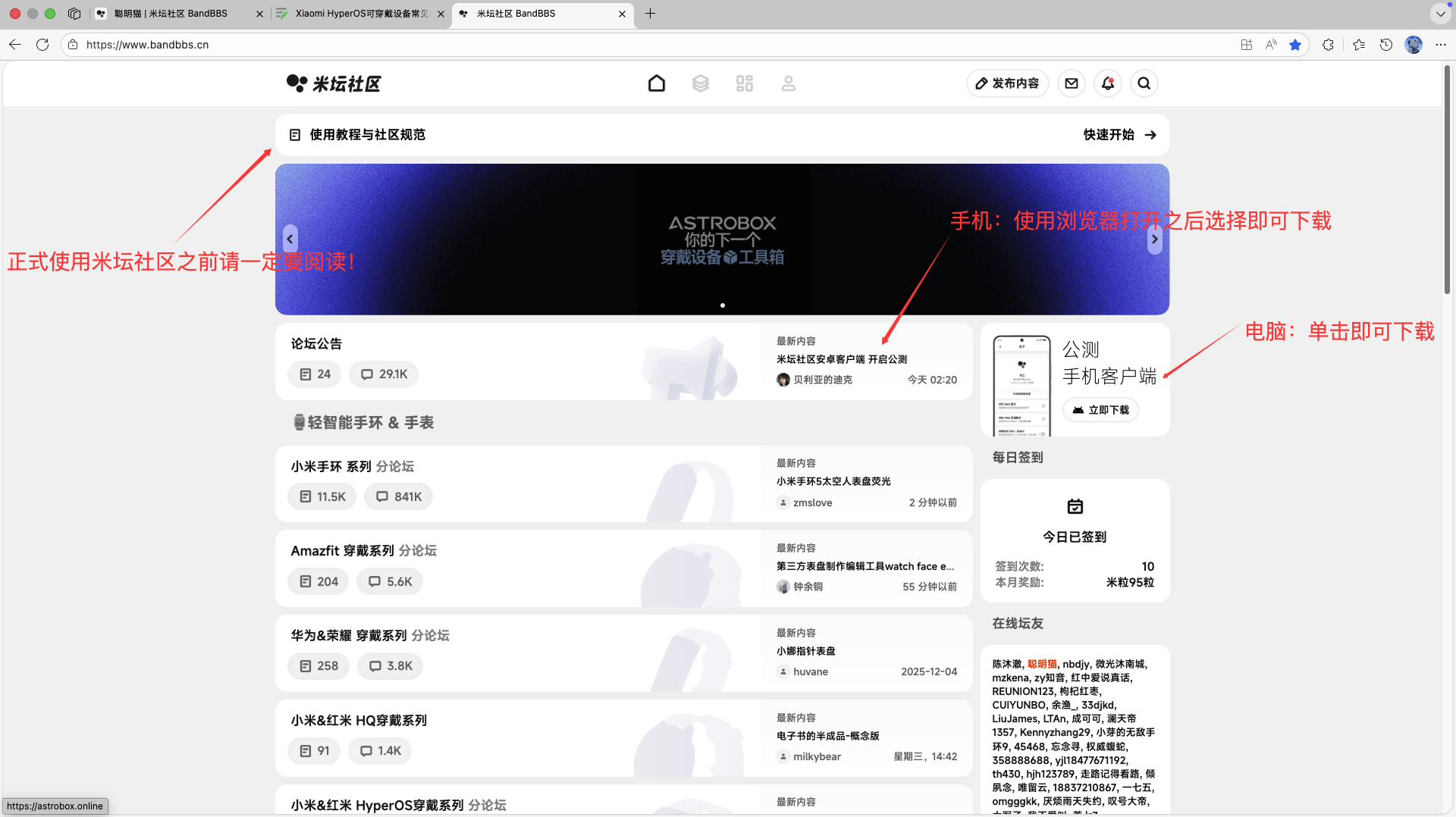The image size is (1456, 817).
Task: Open the mail inbox icon
Action: [x=1072, y=83]
